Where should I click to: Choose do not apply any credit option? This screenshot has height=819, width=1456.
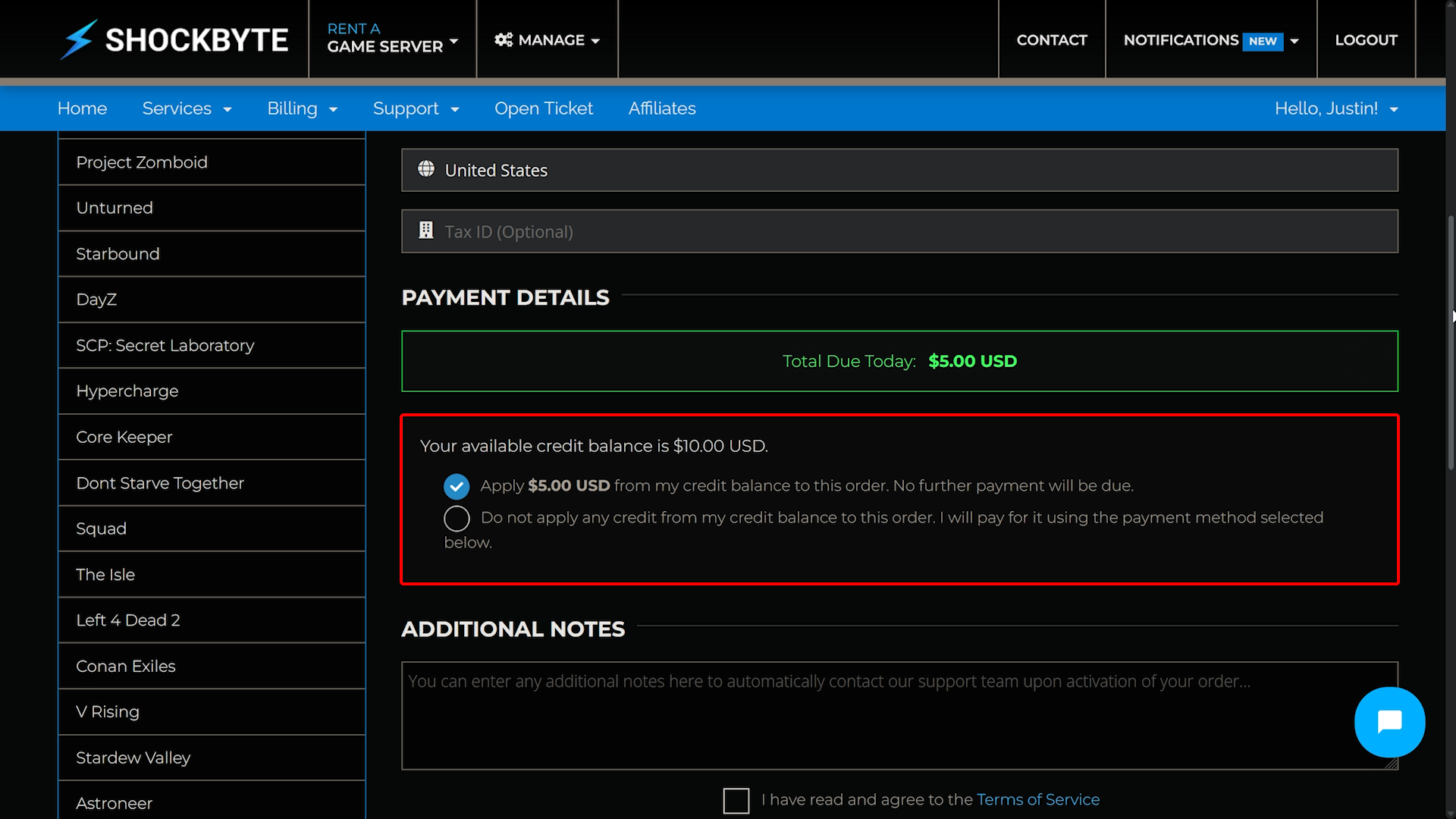point(457,518)
